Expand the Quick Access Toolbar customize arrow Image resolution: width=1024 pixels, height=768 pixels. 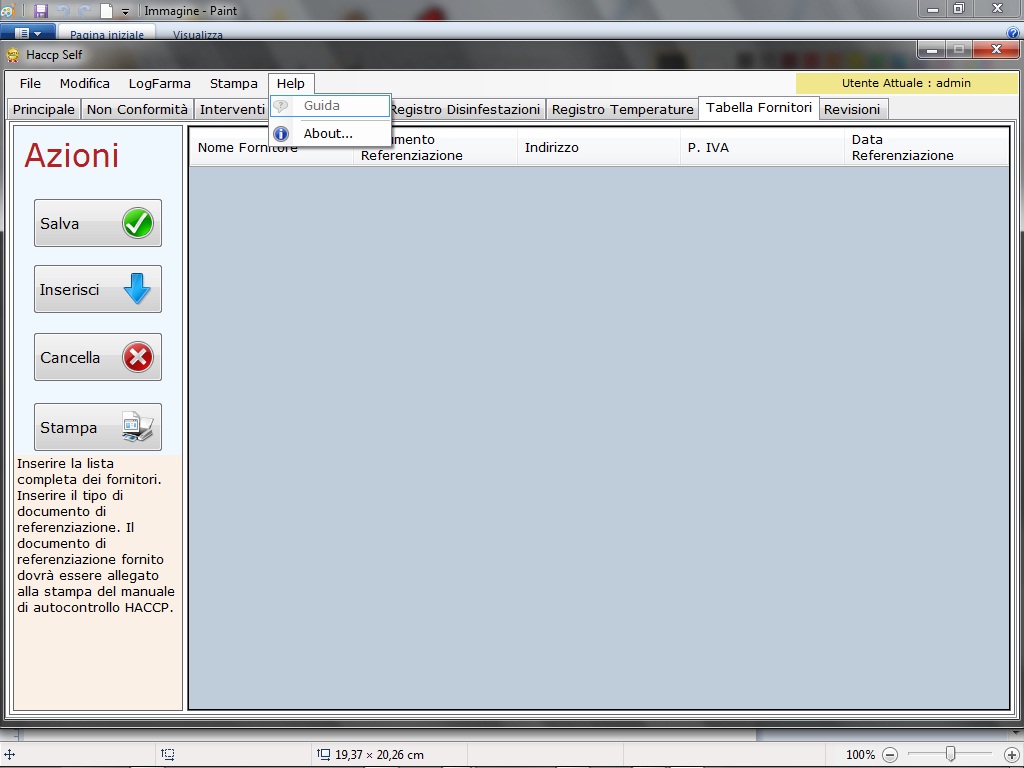point(126,11)
